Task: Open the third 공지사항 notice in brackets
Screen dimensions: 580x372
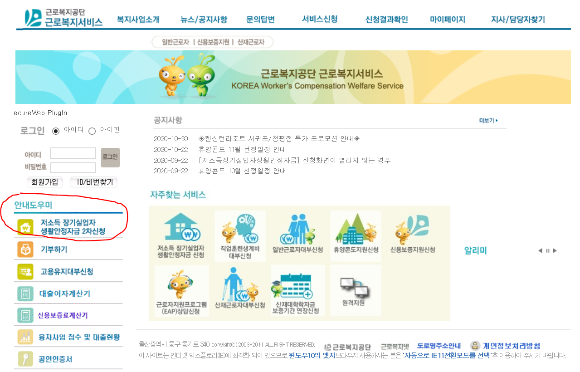Action: coord(294,160)
